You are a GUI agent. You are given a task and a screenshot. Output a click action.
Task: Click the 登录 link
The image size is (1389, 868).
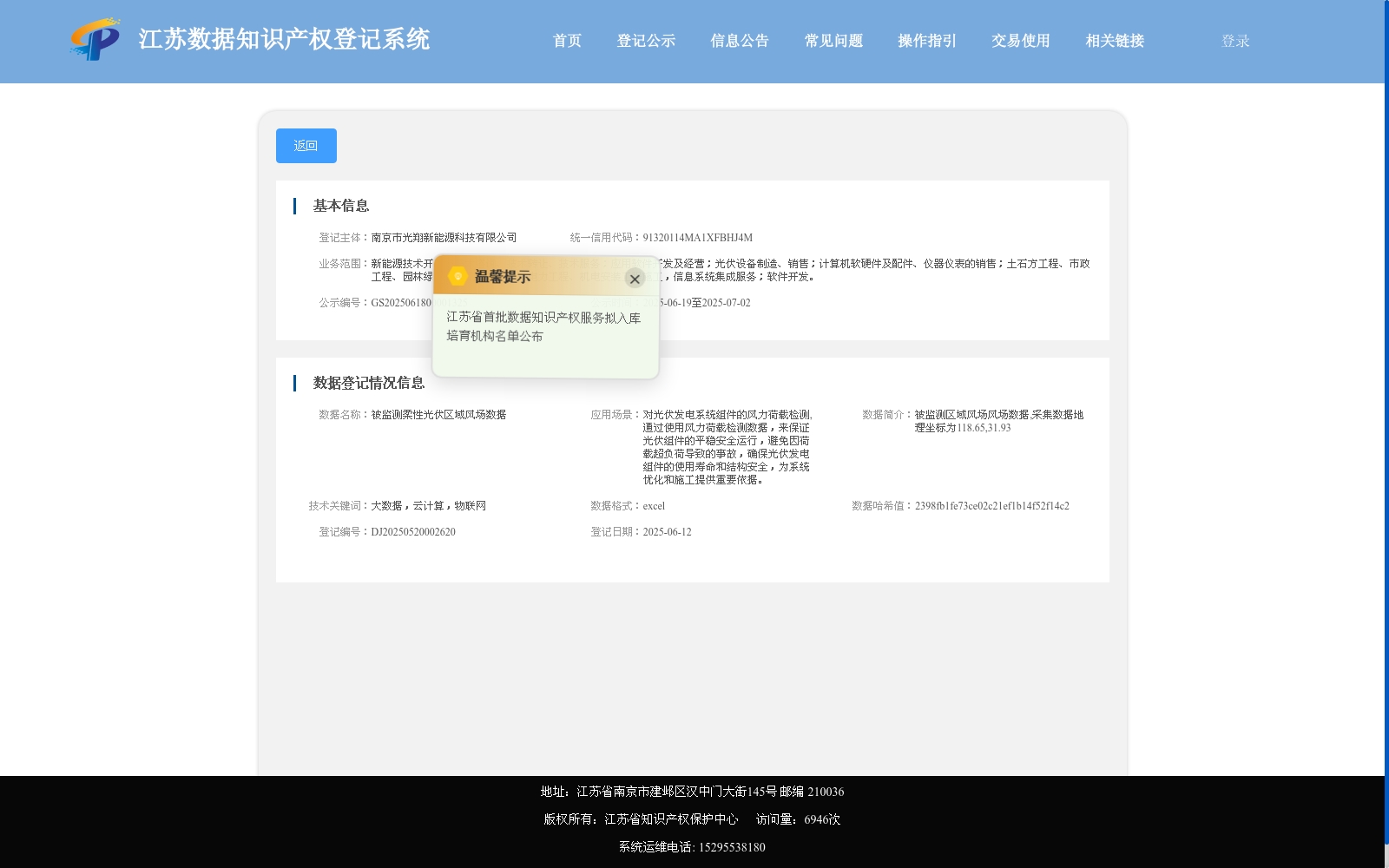click(1235, 41)
